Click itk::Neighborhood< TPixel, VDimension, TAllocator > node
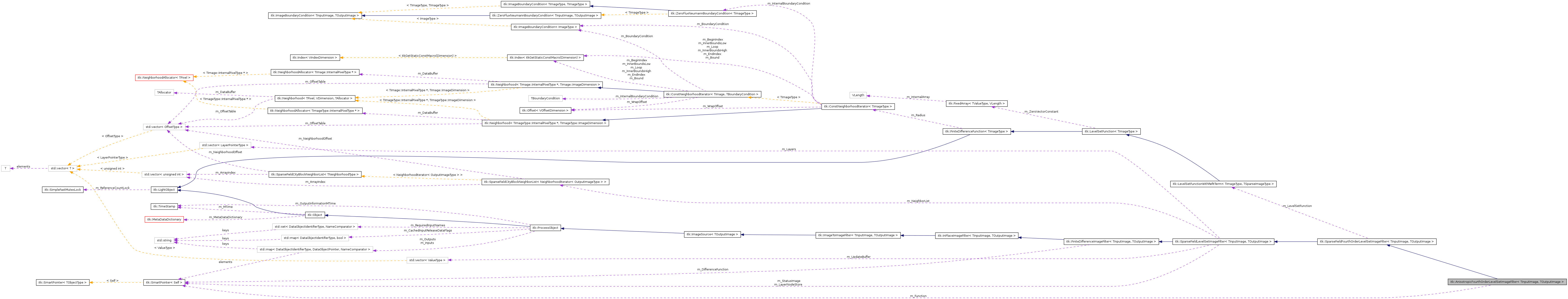 tap(315, 98)
